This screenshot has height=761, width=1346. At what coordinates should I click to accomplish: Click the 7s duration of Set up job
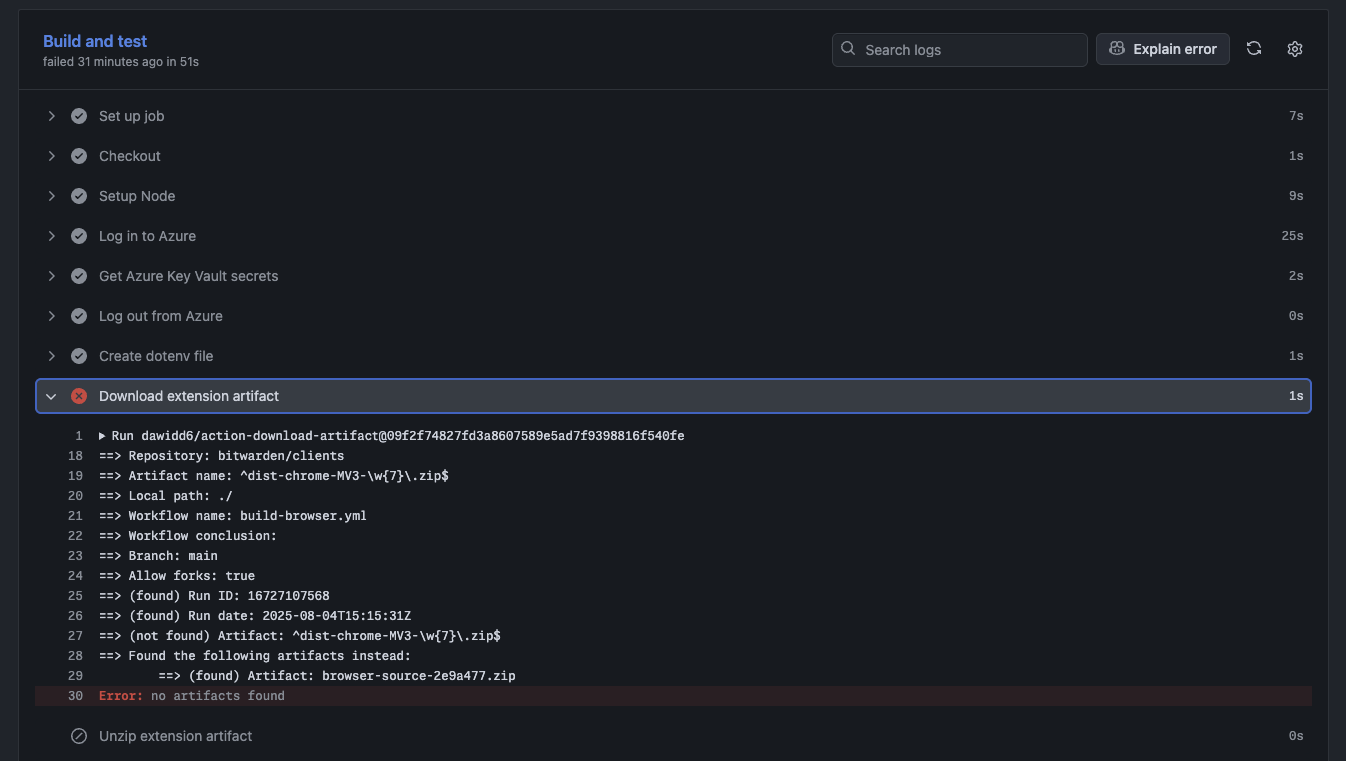click(x=1296, y=116)
